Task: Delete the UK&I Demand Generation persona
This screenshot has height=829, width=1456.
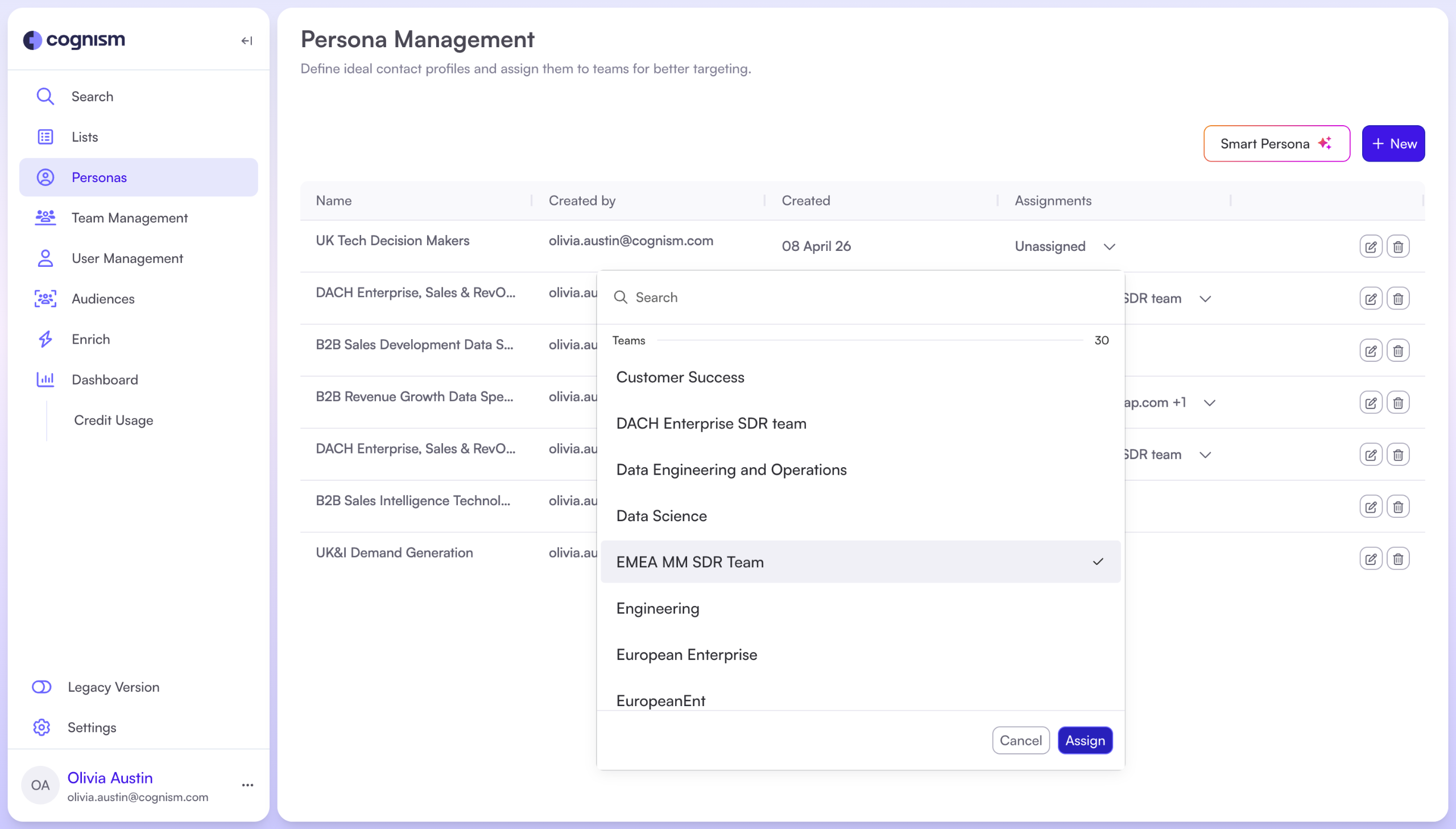Action: point(1397,559)
